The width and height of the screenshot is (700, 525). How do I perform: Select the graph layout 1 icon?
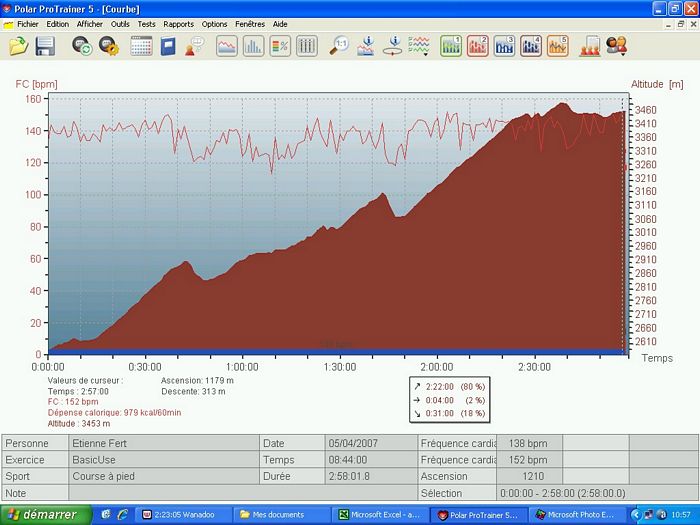pyautogui.click(x=450, y=46)
